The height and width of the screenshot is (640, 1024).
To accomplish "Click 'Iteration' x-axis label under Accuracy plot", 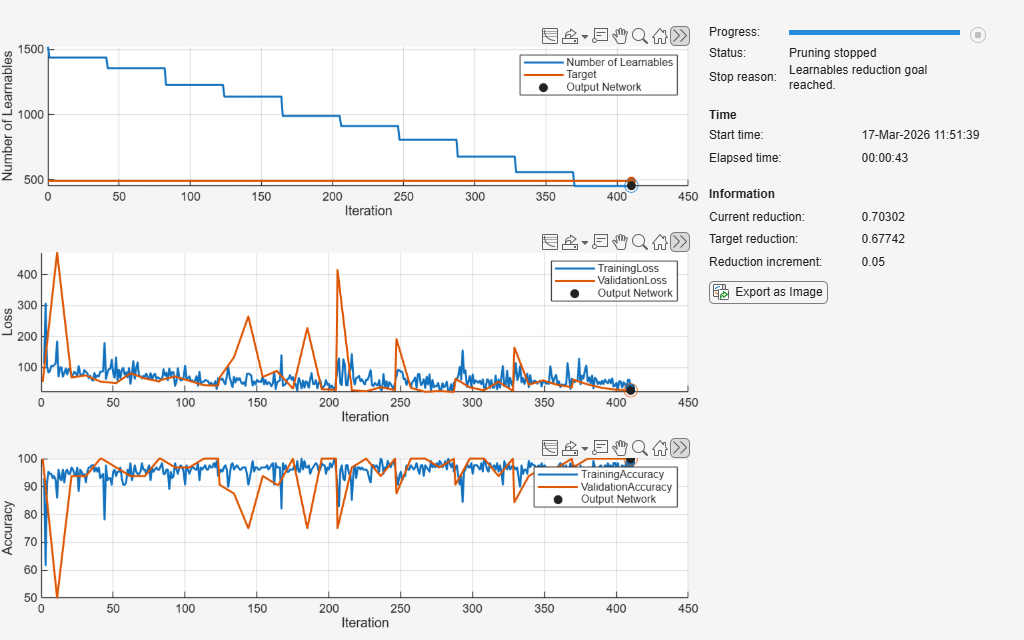I will tap(365, 622).
